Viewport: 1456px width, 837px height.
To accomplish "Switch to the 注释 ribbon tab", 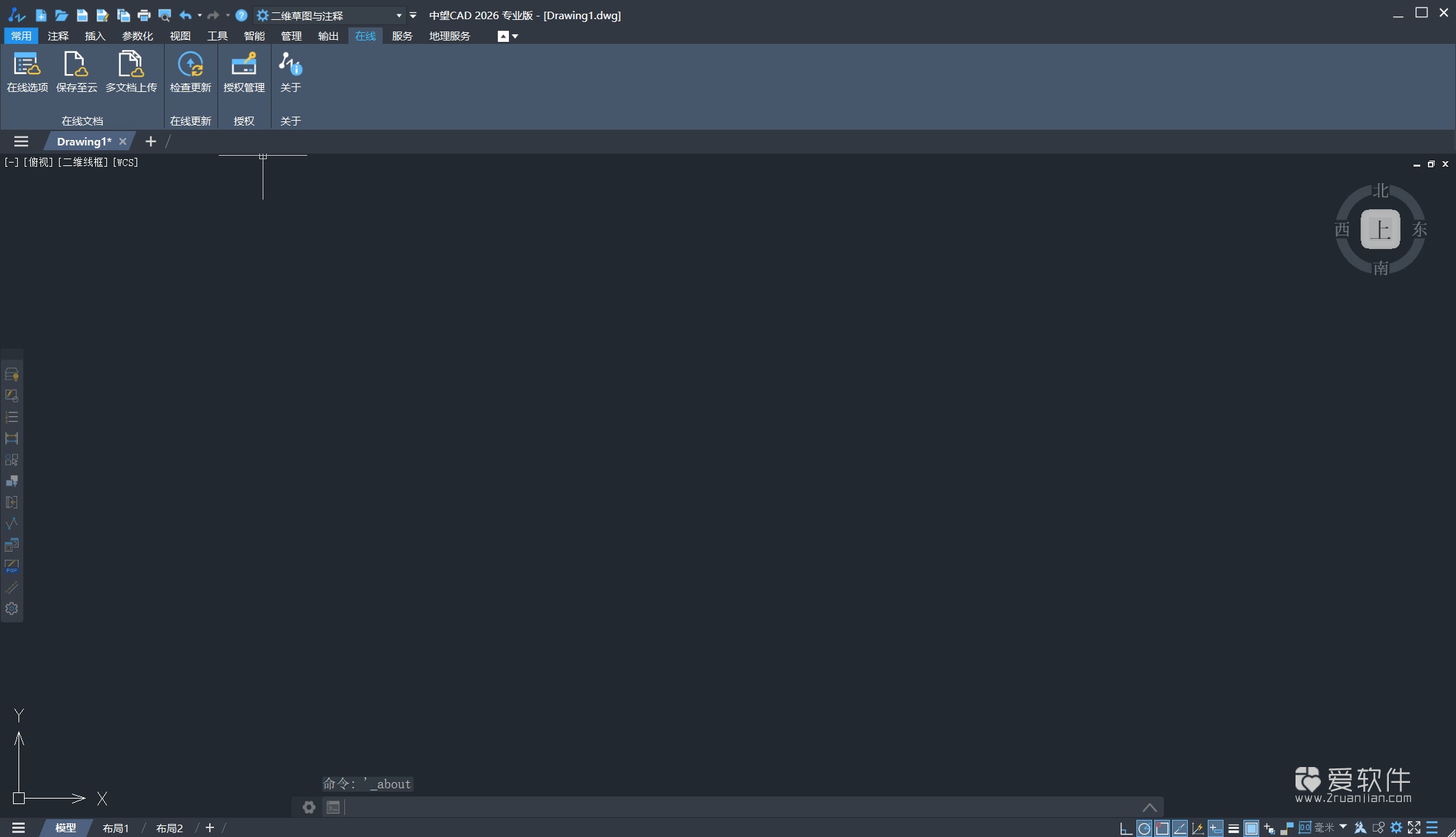I will 58,36.
